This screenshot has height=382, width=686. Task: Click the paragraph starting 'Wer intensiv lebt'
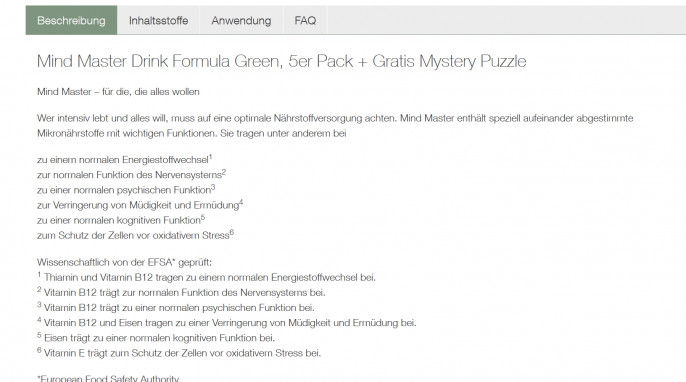tap(335, 126)
